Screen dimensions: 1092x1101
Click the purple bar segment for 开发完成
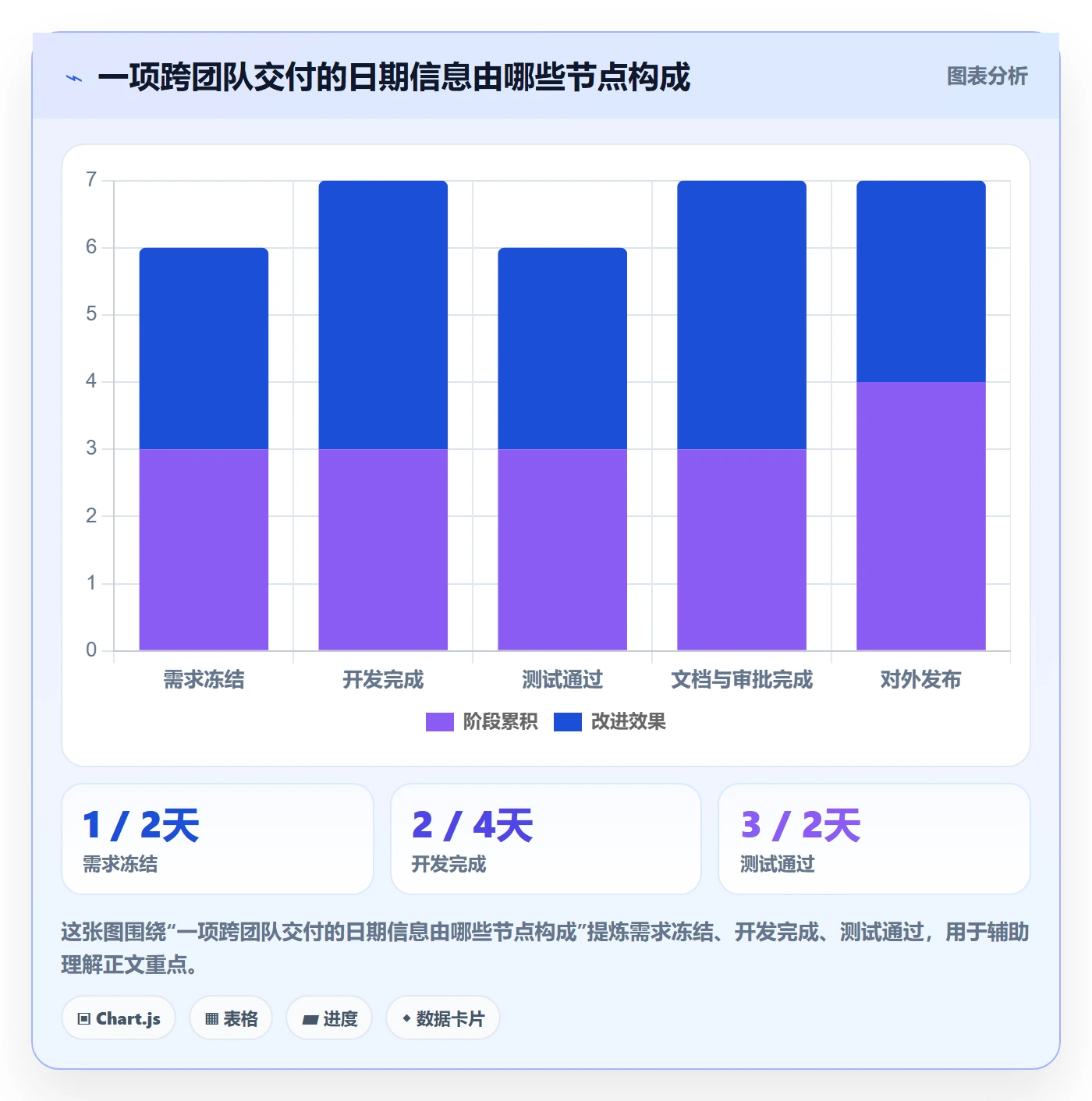[383, 550]
